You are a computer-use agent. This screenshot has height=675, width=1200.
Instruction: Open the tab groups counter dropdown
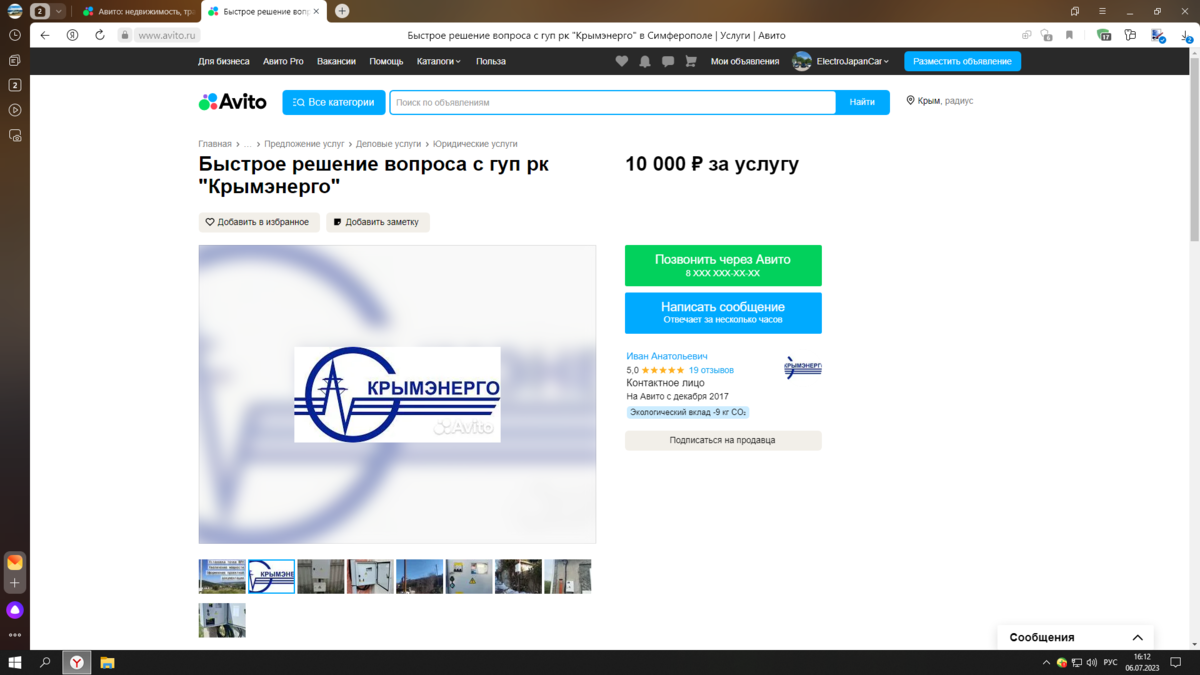(47, 11)
